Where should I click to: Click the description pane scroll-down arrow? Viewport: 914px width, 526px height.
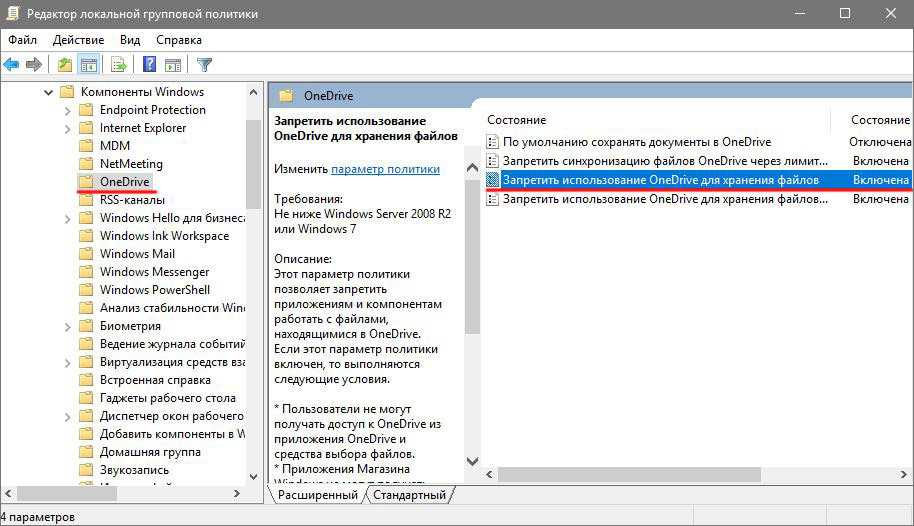[x=473, y=461]
